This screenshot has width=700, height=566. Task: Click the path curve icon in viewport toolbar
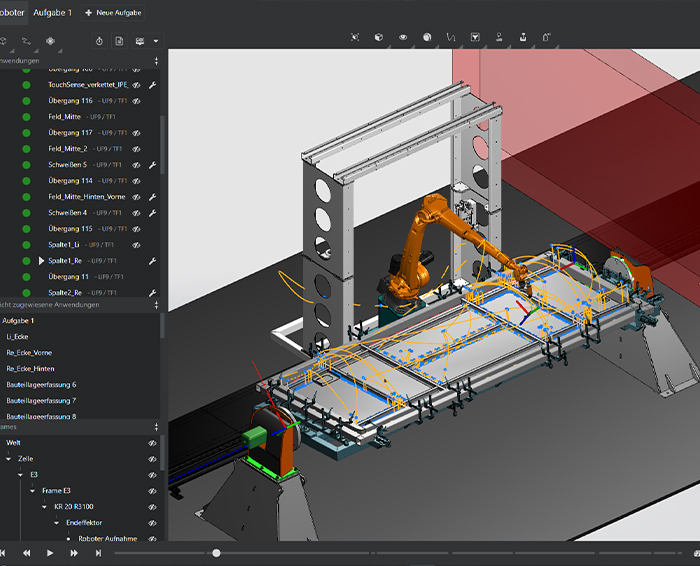[x=451, y=37]
